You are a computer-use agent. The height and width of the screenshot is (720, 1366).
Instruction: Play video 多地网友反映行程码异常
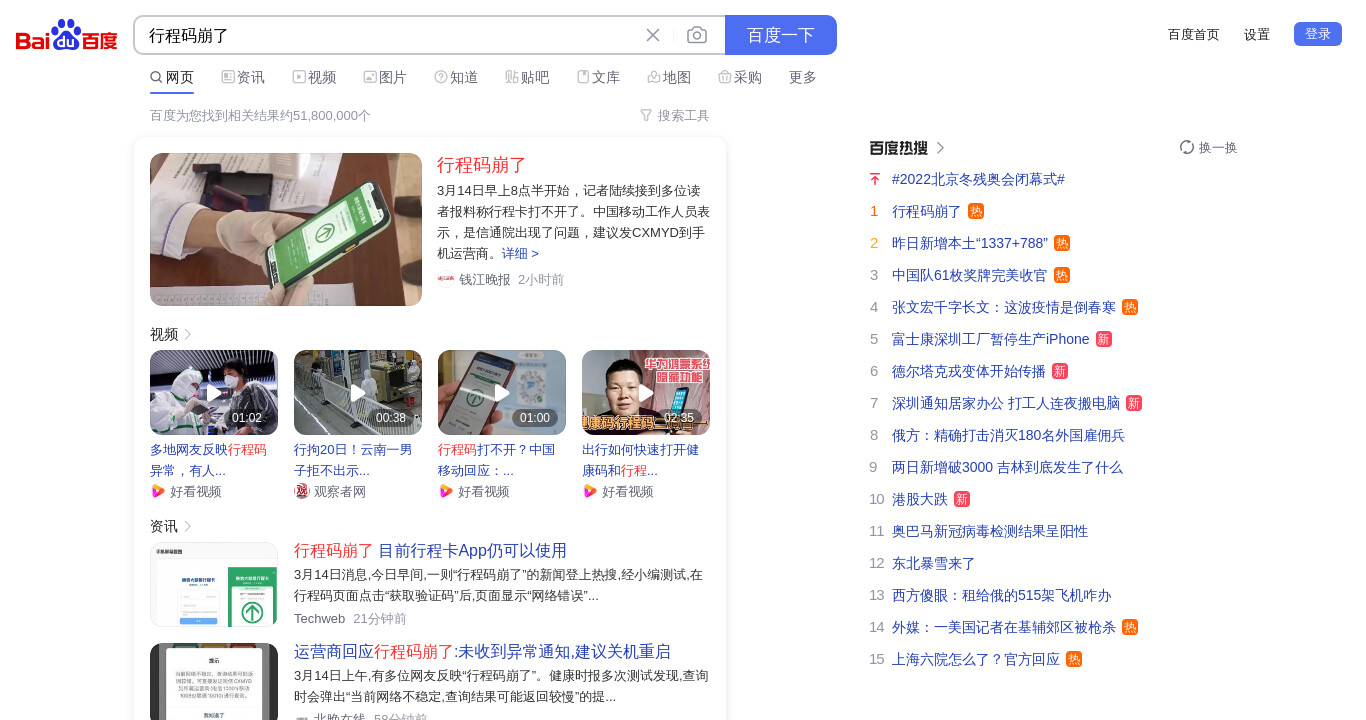pyautogui.click(x=214, y=392)
